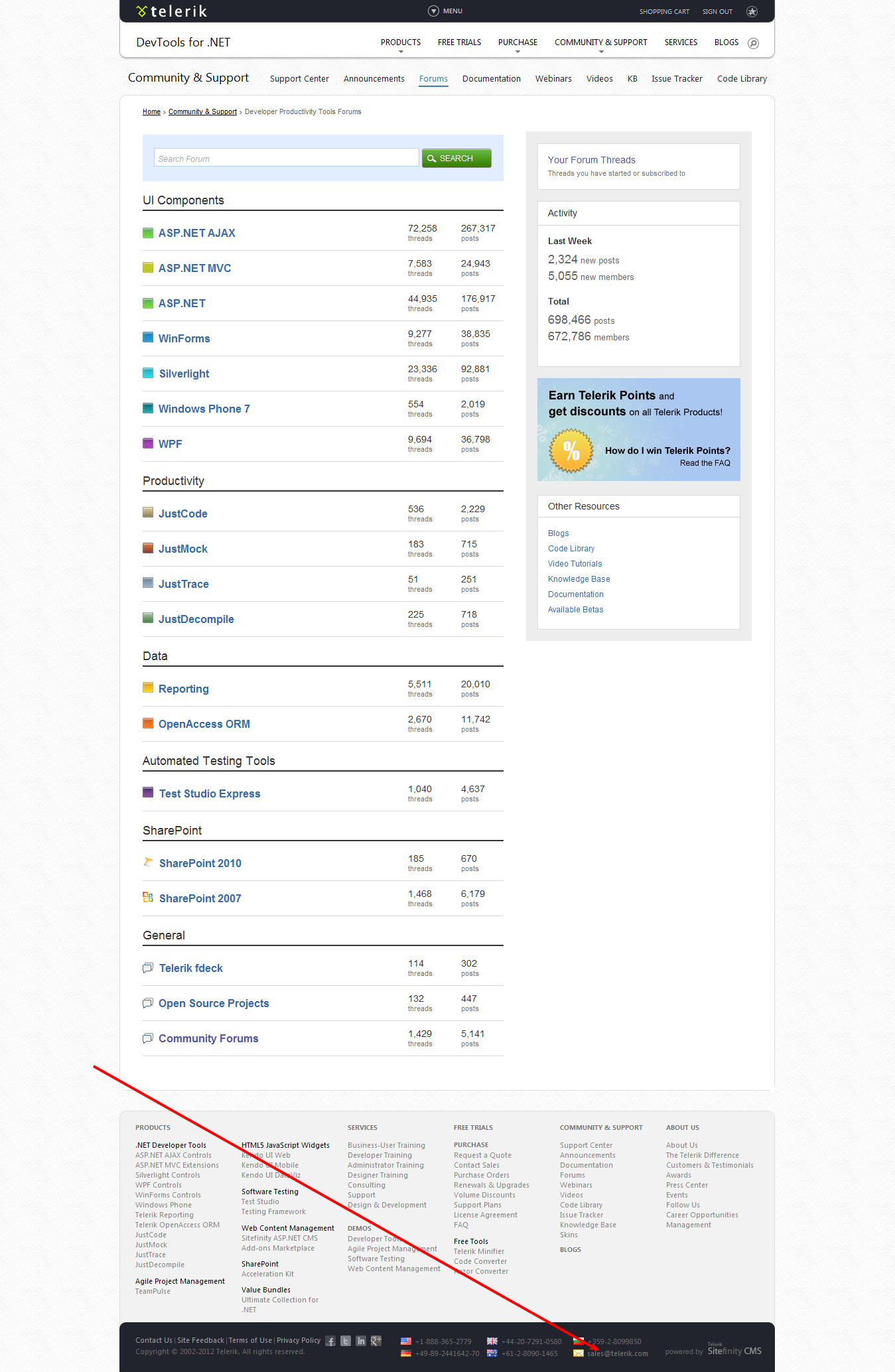Click the SharePoint 2007 forum icon
The height and width of the screenshot is (1372, 895).
coord(148,898)
